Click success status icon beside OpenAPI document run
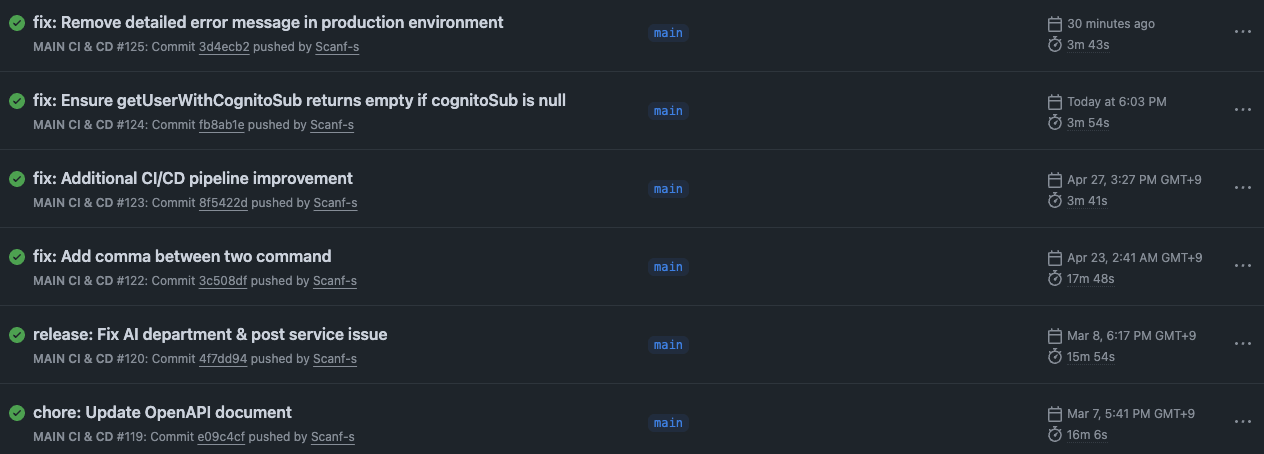This screenshot has height=454, width=1264. pos(17,413)
